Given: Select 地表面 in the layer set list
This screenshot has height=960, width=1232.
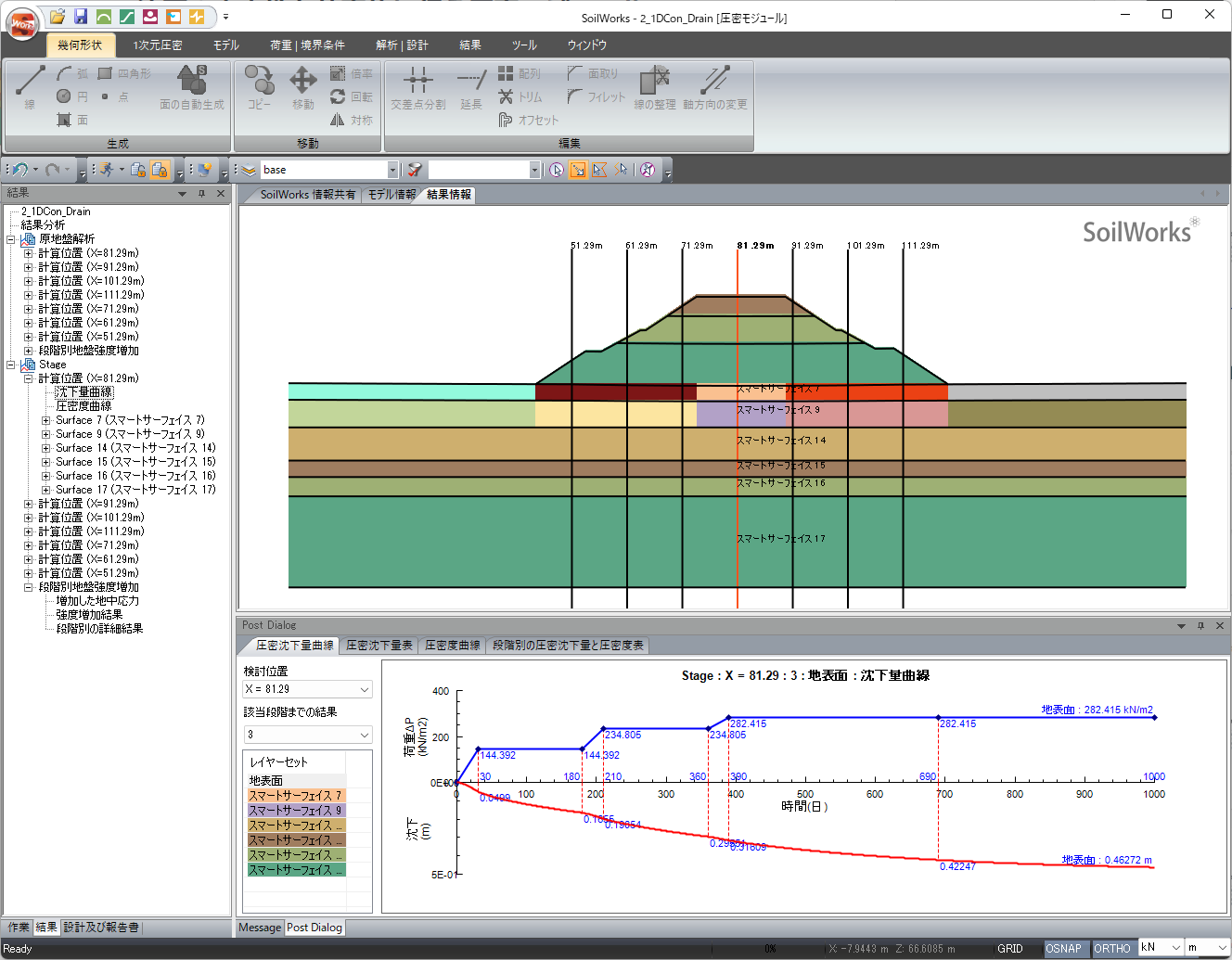Looking at the screenshot, I should click(296, 781).
